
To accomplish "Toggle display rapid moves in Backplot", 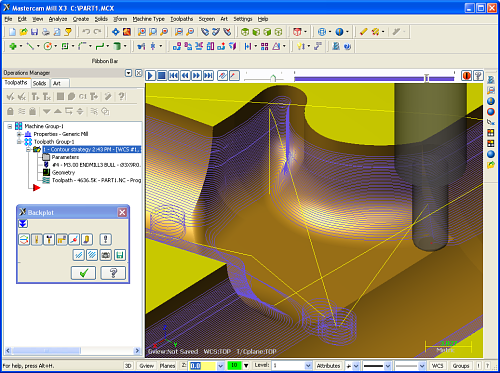I will click(62, 239).
